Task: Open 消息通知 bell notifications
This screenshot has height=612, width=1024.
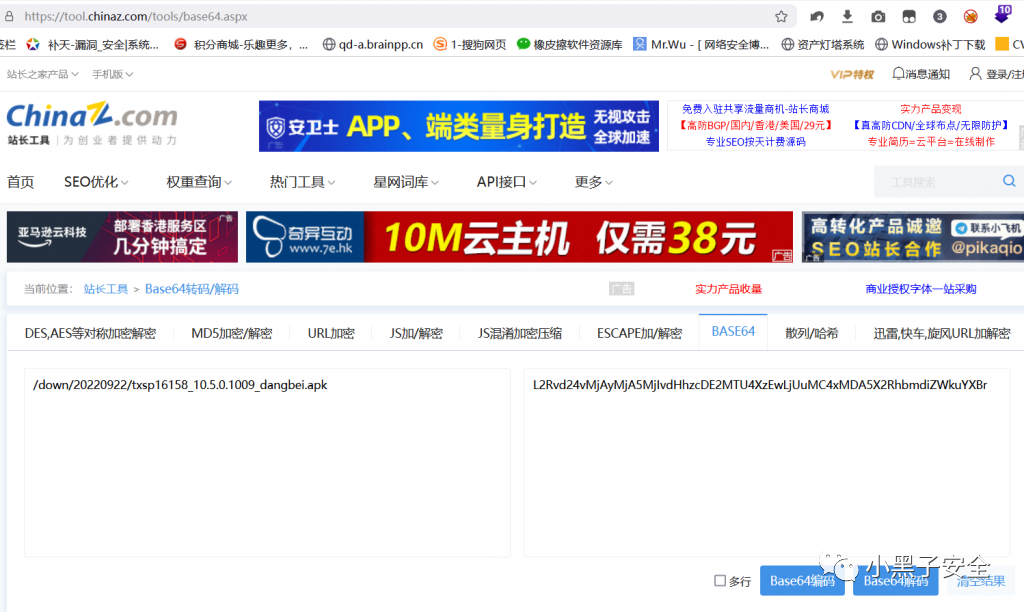Action: click(x=921, y=74)
